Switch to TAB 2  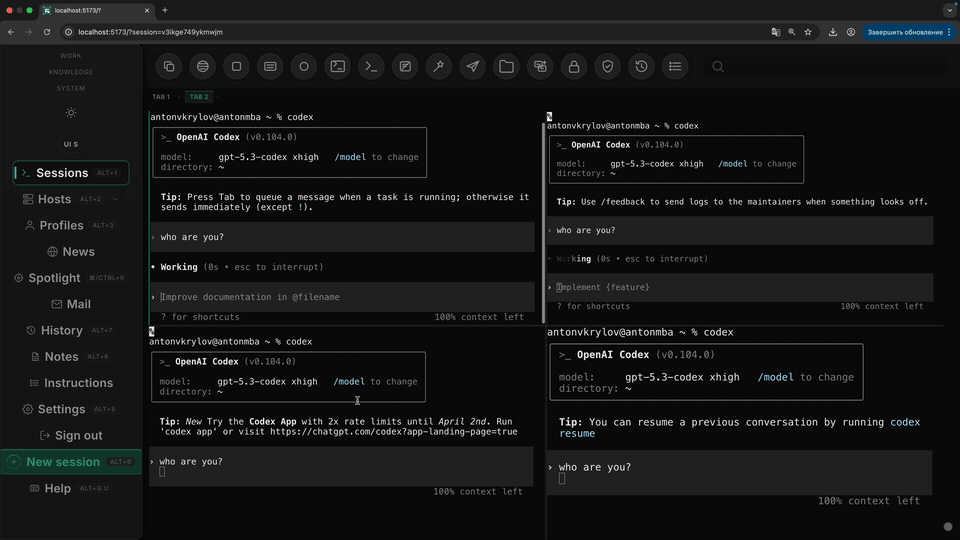click(x=199, y=97)
